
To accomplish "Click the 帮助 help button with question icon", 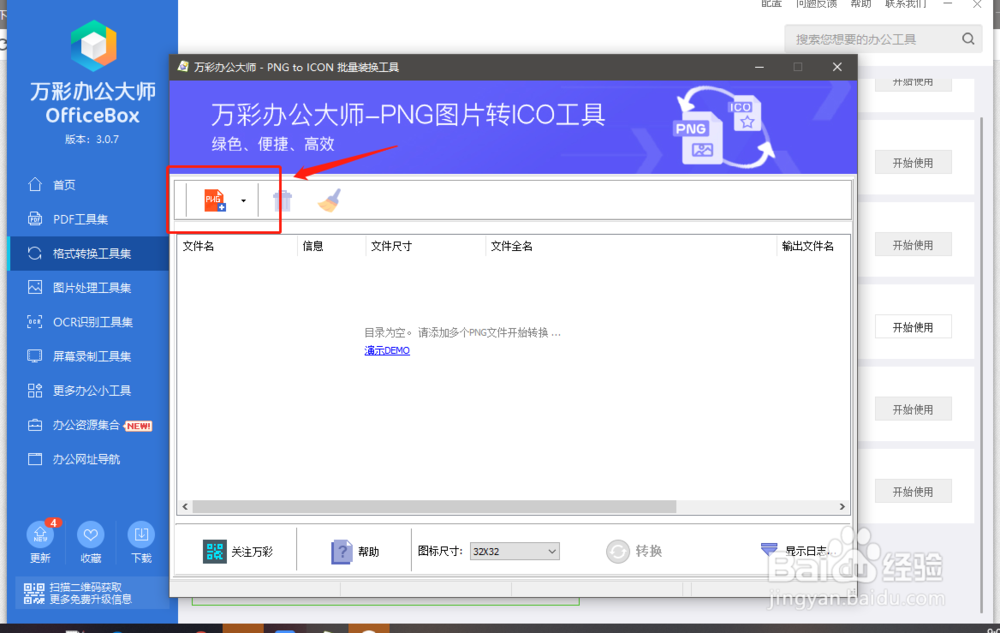I will click(x=355, y=551).
